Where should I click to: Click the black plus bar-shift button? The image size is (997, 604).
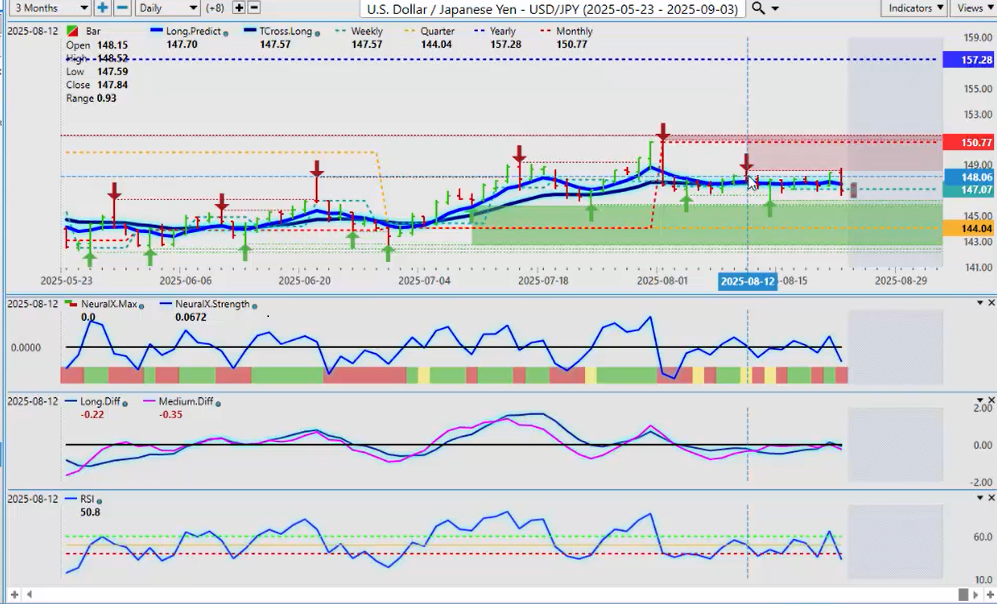click(x=238, y=8)
